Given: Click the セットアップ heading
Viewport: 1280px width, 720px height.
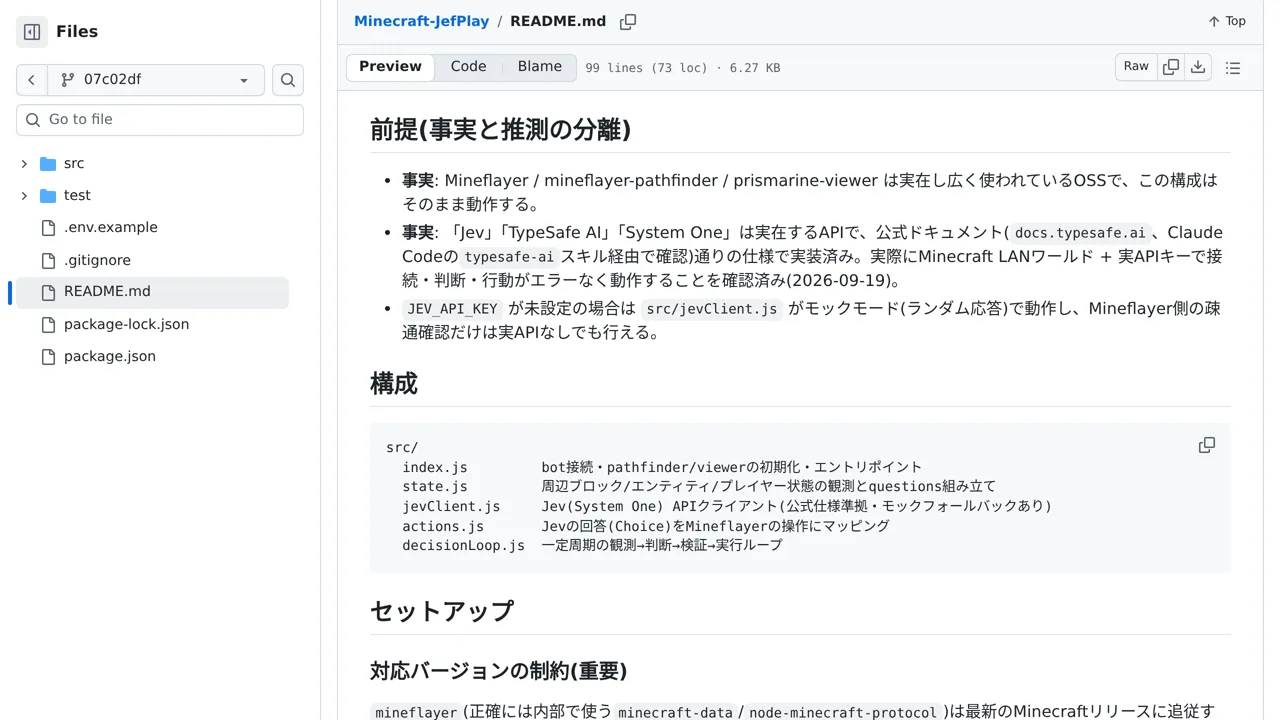Looking at the screenshot, I should 442,611.
